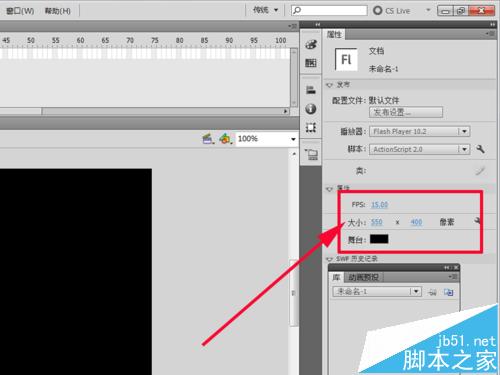This screenshot has height=375, width=500.
Task: Open the timeline panel options menu icon
Action: click(292, 26)
